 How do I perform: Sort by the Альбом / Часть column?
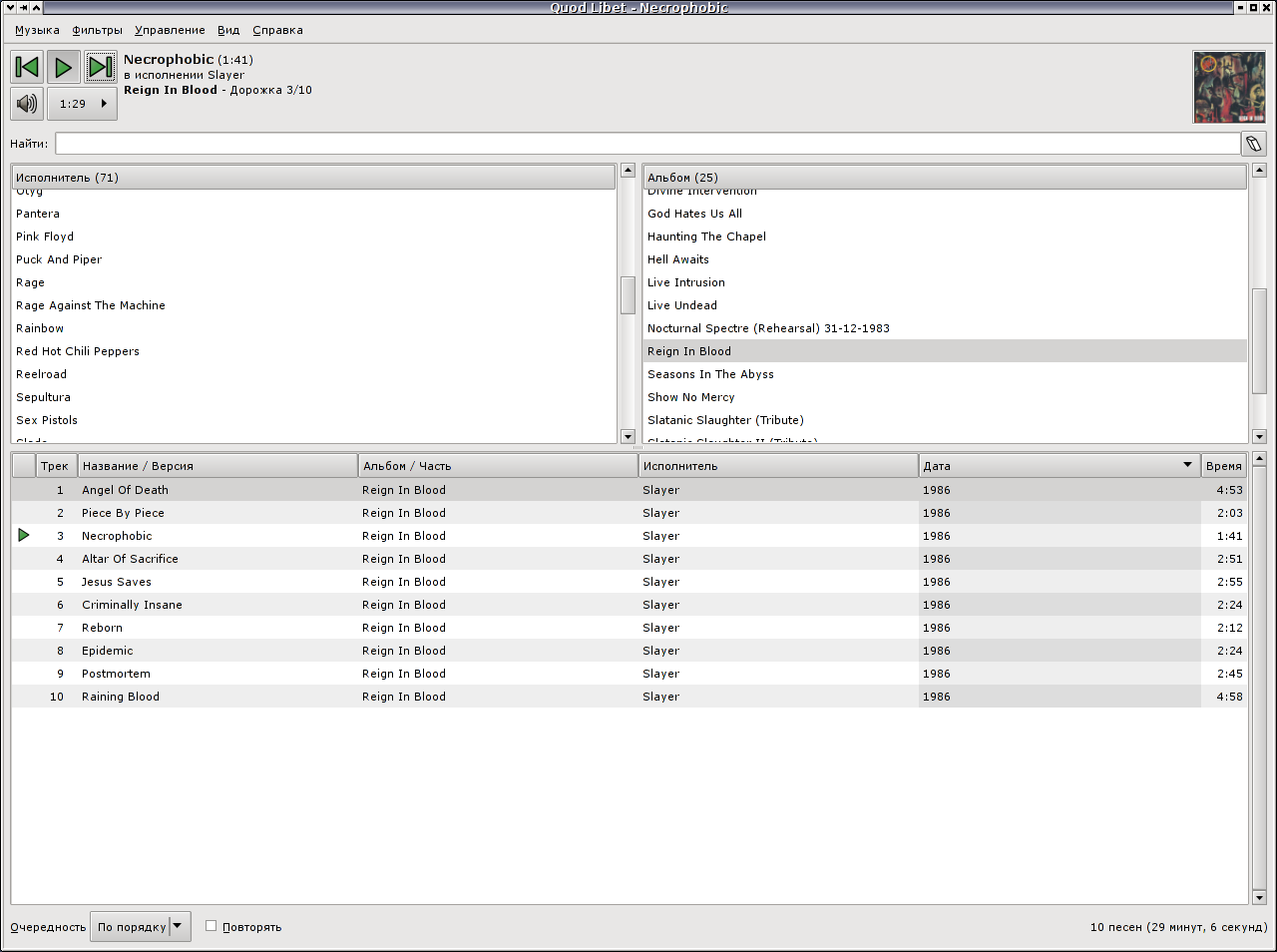(x=498, y=466)
